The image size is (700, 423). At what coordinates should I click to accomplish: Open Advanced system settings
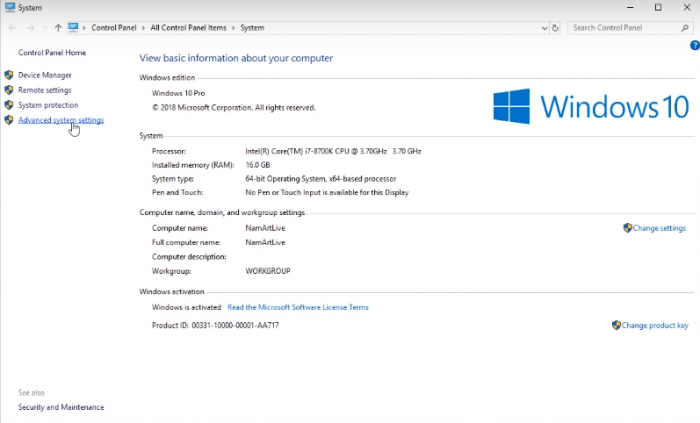61,120
